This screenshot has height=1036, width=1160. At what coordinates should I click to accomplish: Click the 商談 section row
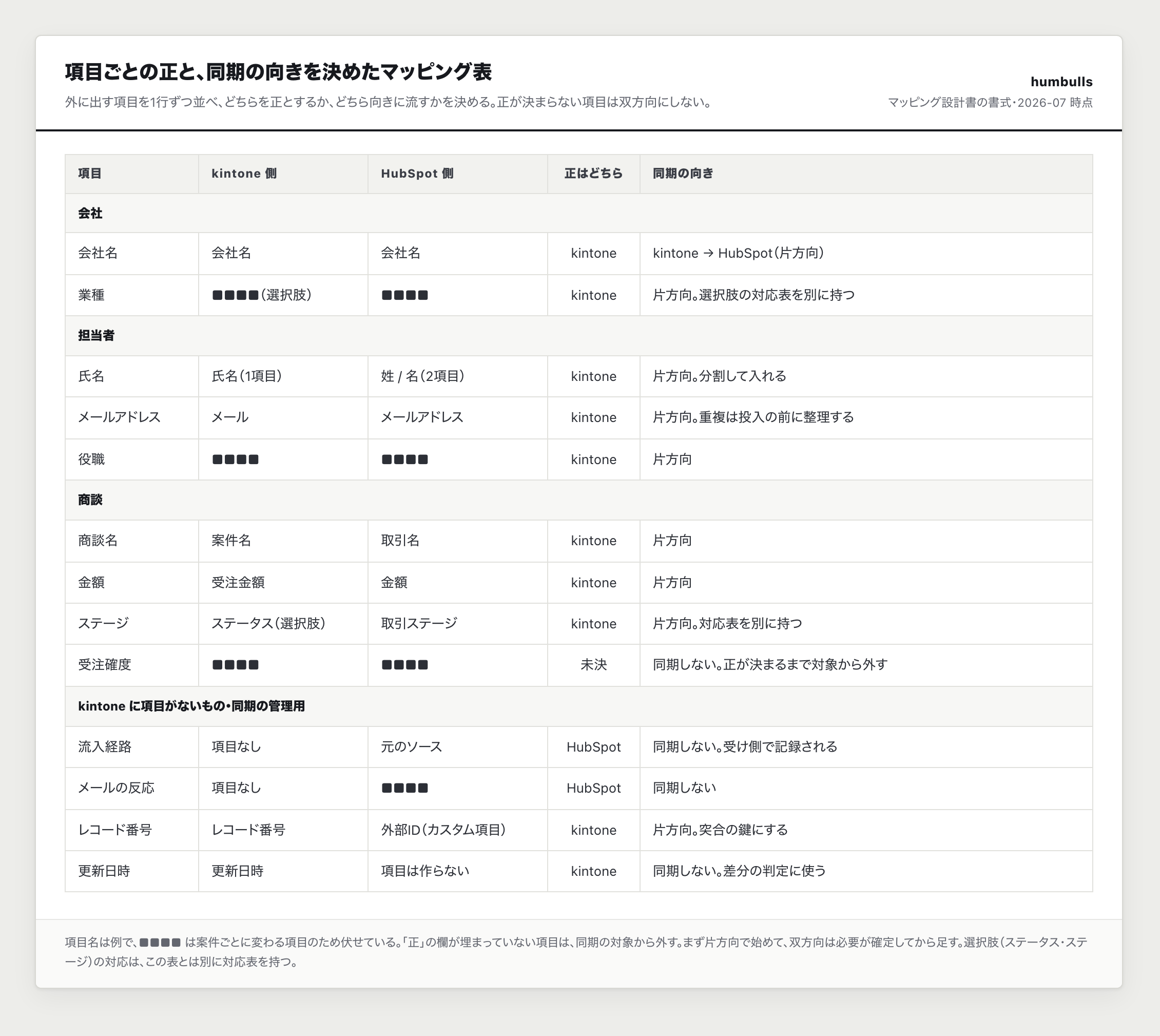point(579,500)
